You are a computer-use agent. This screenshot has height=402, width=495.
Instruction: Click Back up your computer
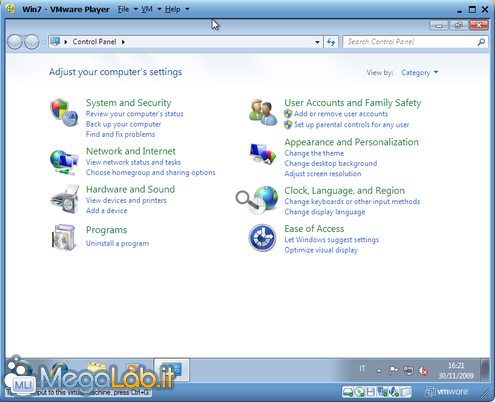click(123, 124)
